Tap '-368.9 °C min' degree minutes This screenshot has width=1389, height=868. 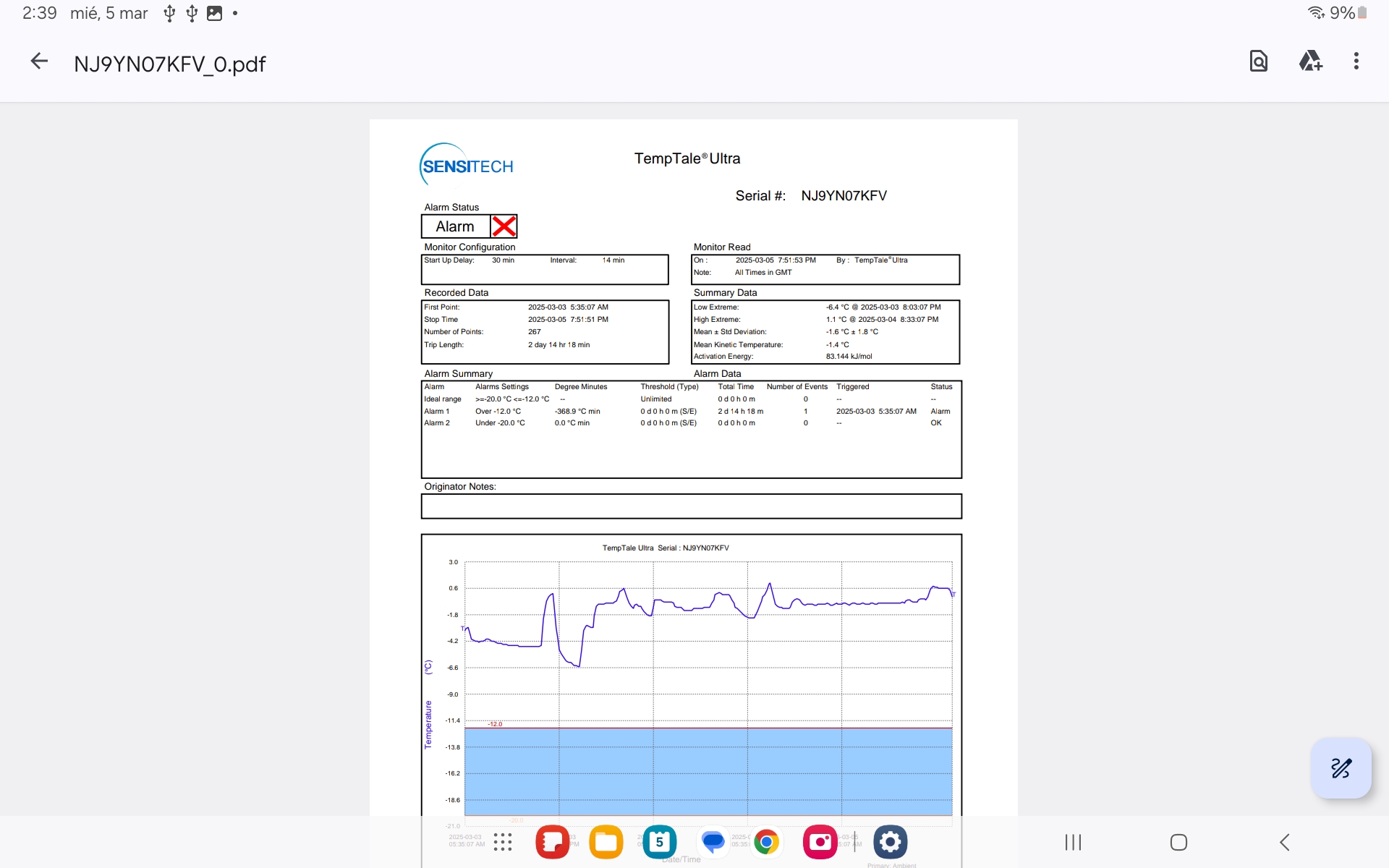point(577,412)
